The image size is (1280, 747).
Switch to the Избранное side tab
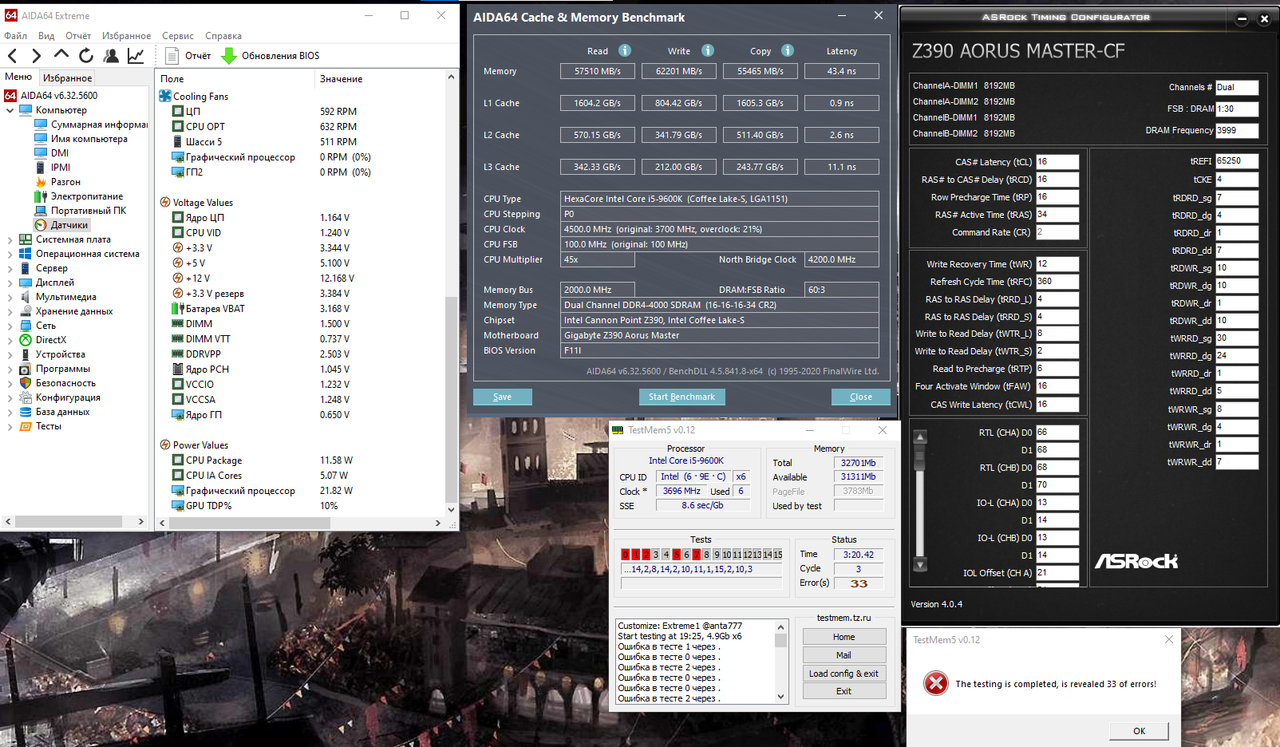[68, 78]
